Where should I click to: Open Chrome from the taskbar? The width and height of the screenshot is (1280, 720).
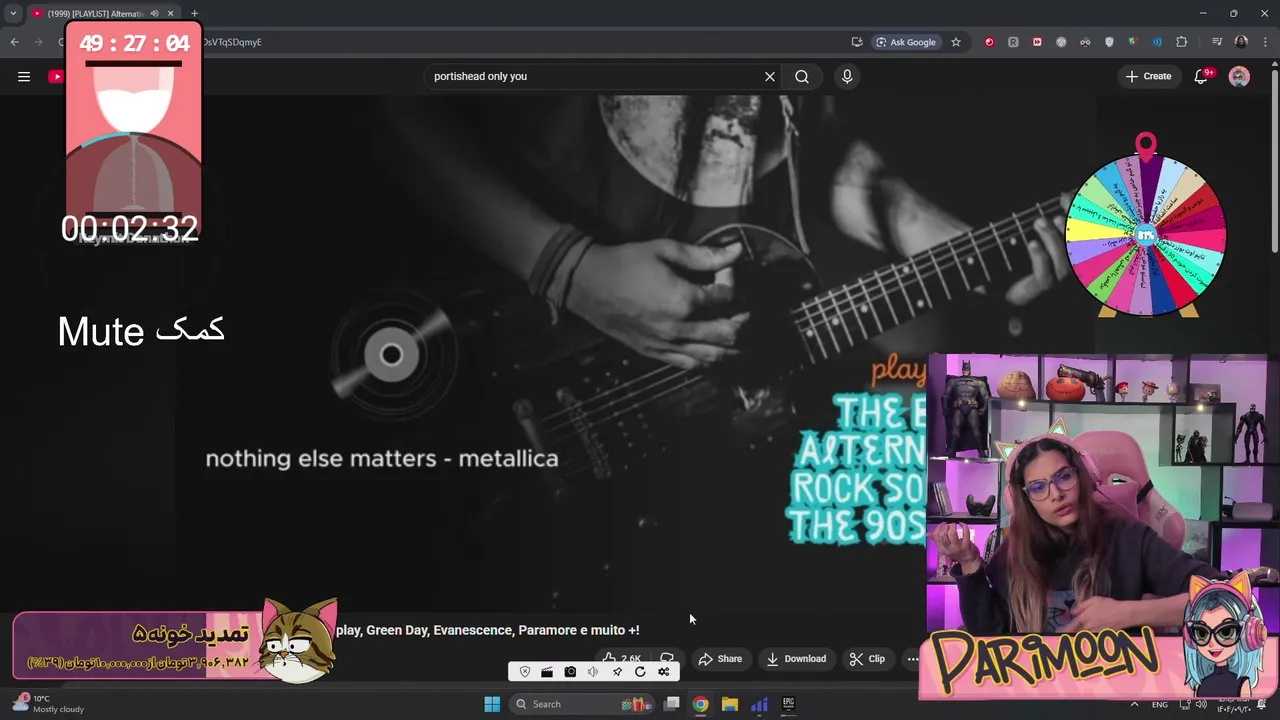pyautogui.click(x=701, y=704)
